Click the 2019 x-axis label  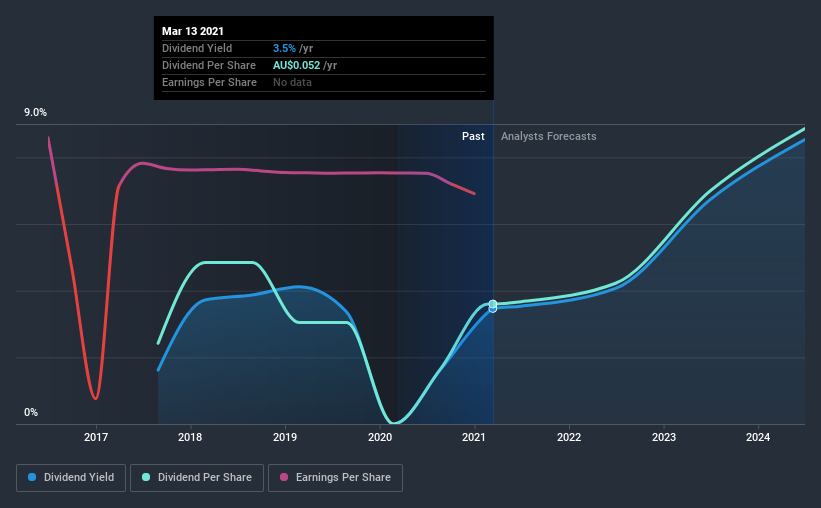(x=285, y=437)
